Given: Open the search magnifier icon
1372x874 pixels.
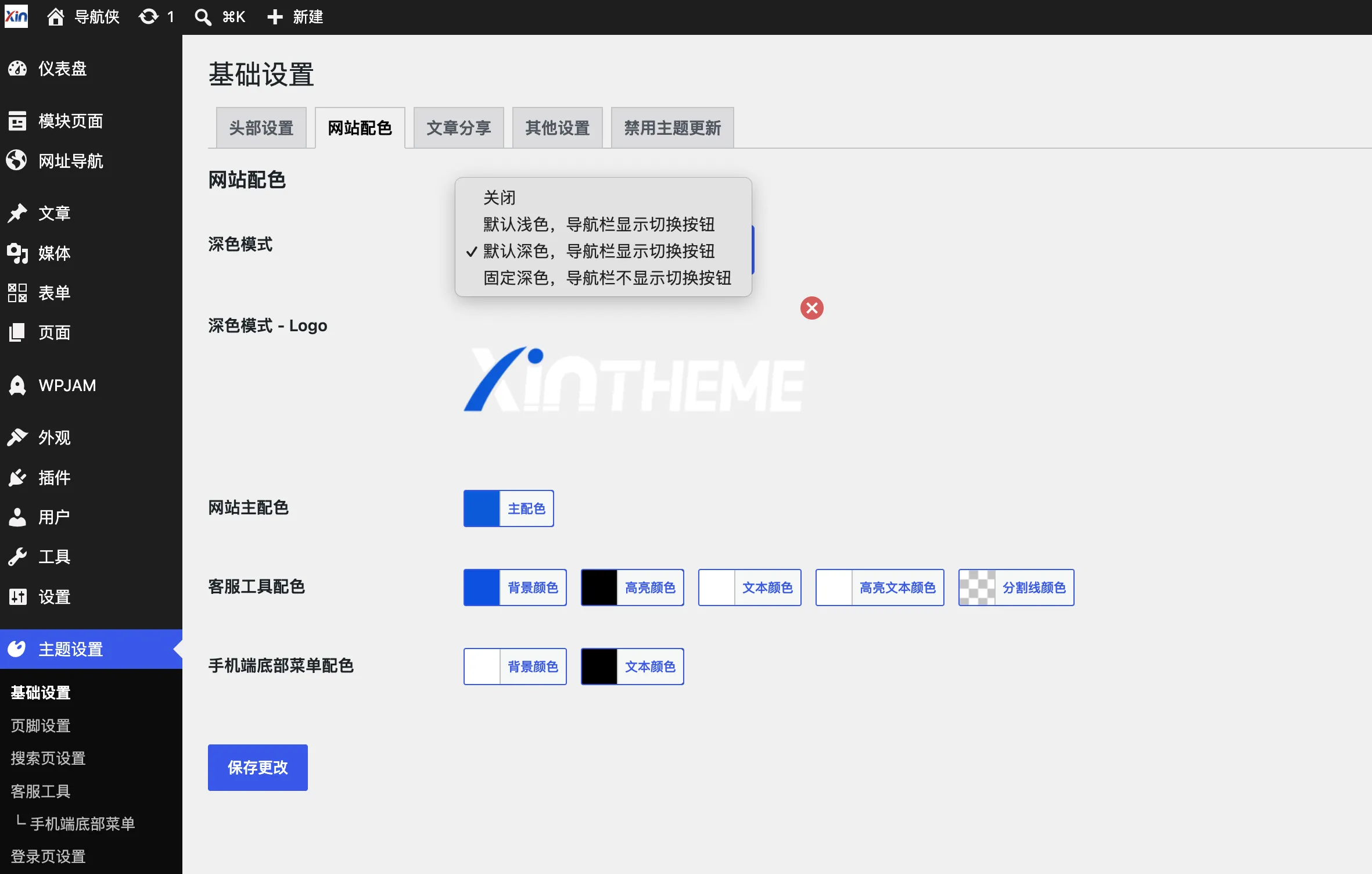Looking at the screenshot, I should pos(203,17).
